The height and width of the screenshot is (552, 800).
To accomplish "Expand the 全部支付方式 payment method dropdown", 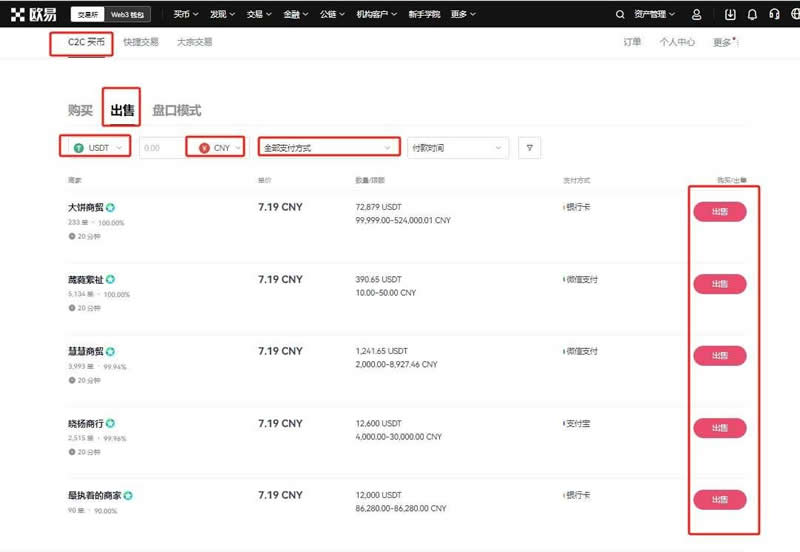I will (328, 148).
